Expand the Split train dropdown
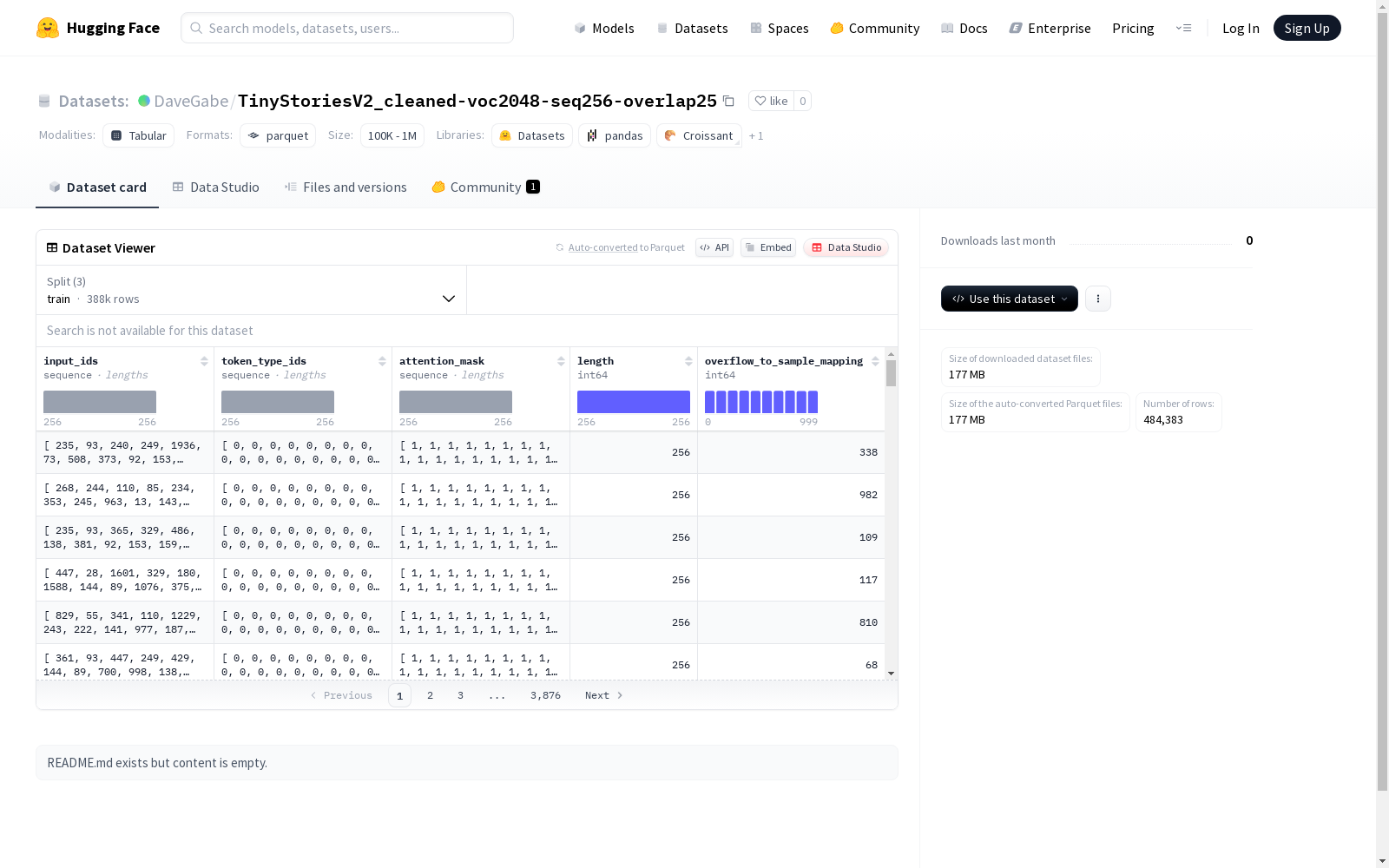 click(252, 290)
